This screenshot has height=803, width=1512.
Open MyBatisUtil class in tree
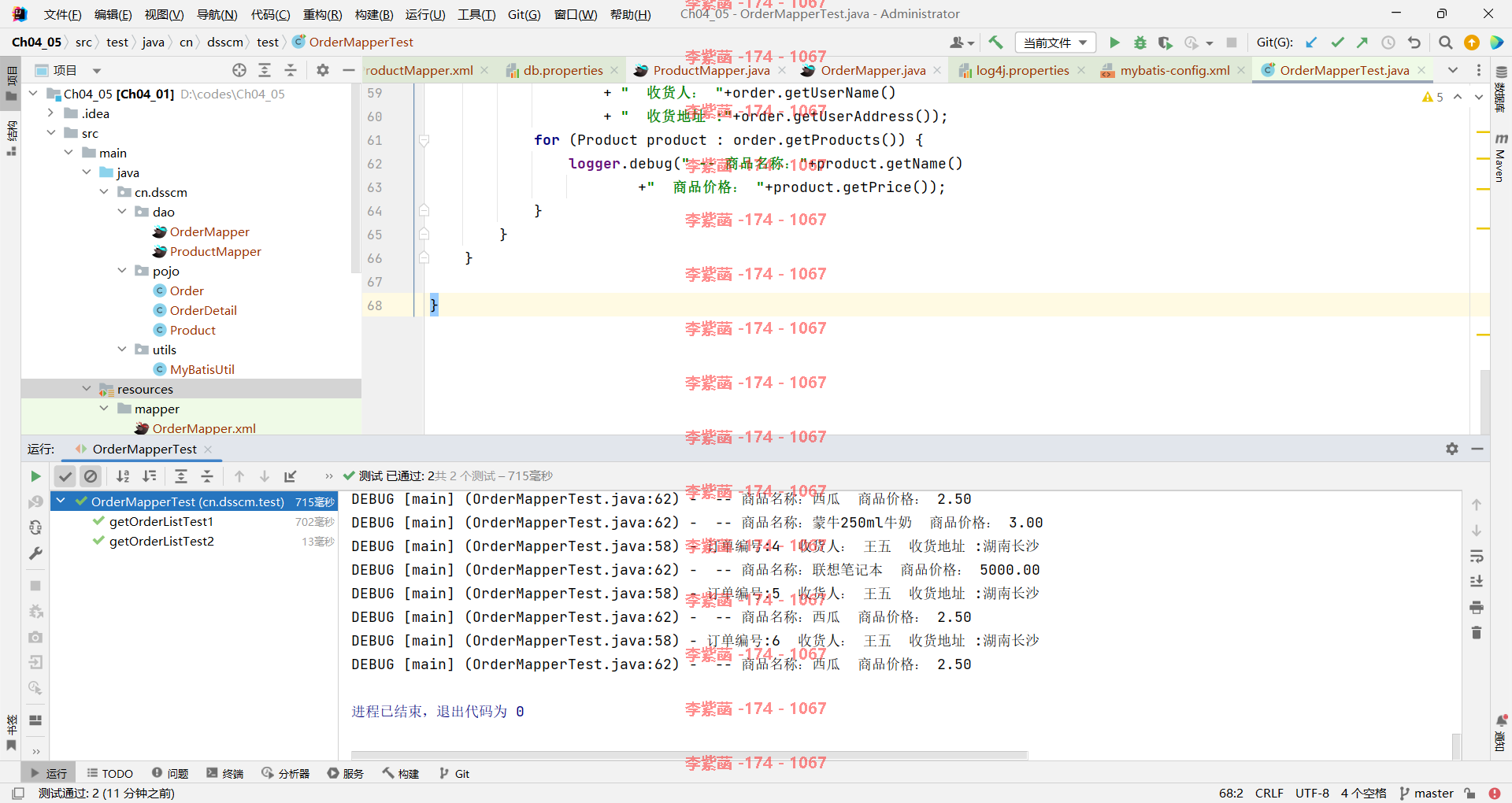click(x=202, y=369)
